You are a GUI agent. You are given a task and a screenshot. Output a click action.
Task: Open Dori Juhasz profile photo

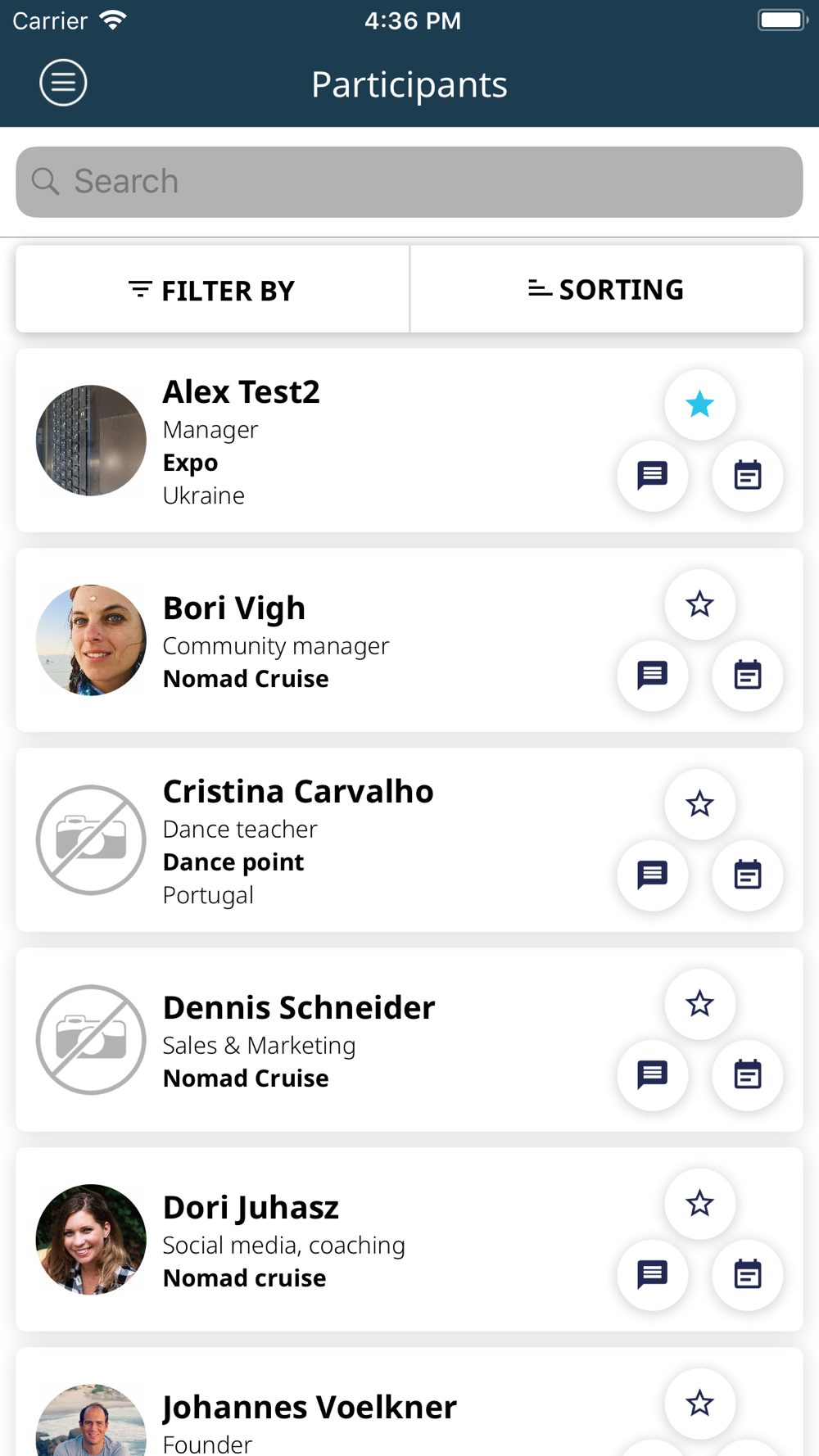[x=91, y=1239]
